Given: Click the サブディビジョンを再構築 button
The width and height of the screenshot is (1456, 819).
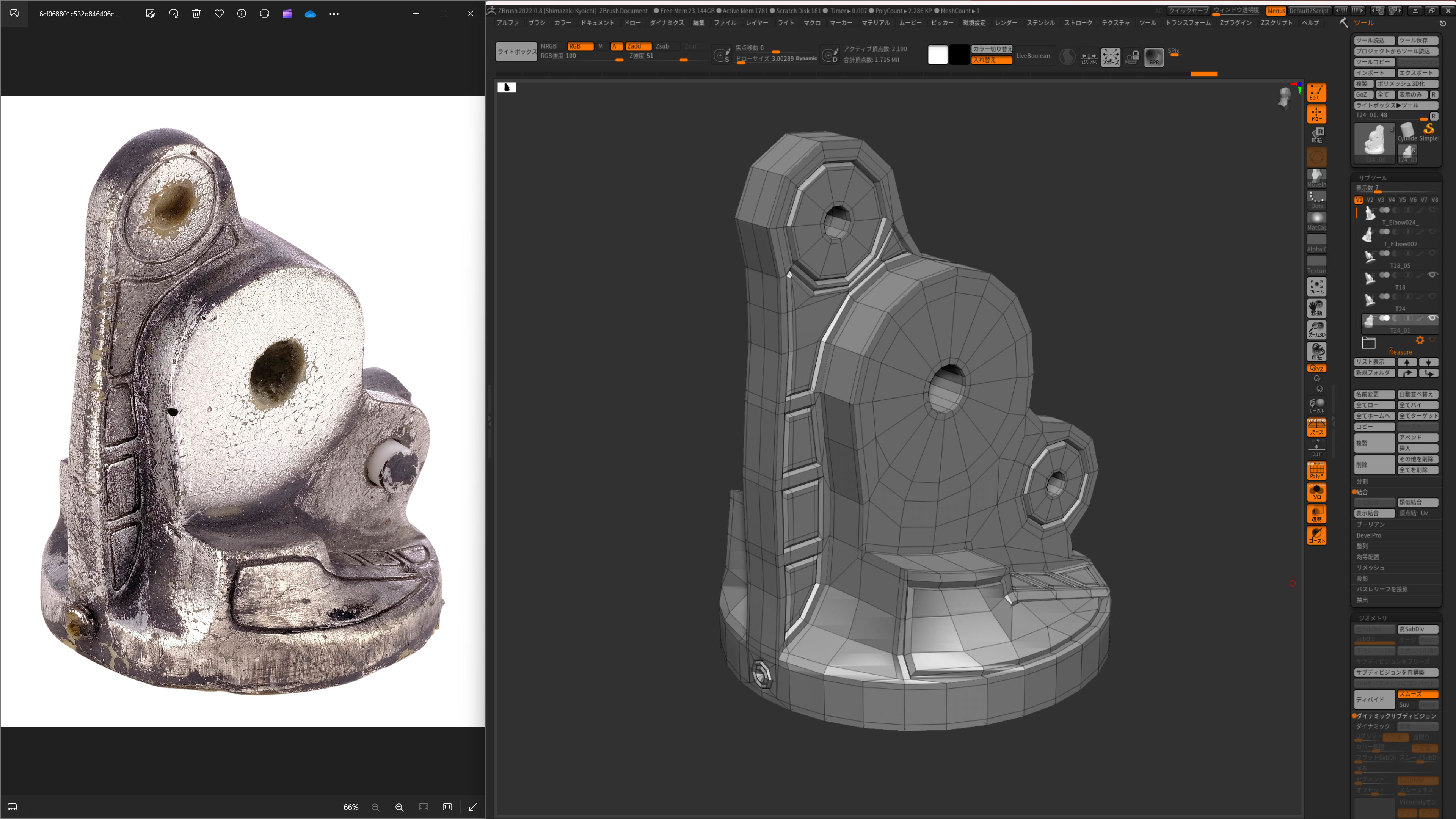Looking at the screenshot, I should (x=1396, y=673).
